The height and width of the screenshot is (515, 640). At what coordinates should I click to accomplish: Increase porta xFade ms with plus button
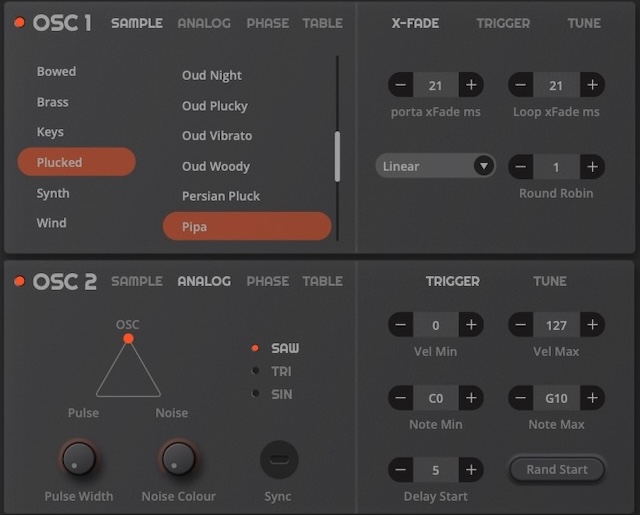pos(471,86)
